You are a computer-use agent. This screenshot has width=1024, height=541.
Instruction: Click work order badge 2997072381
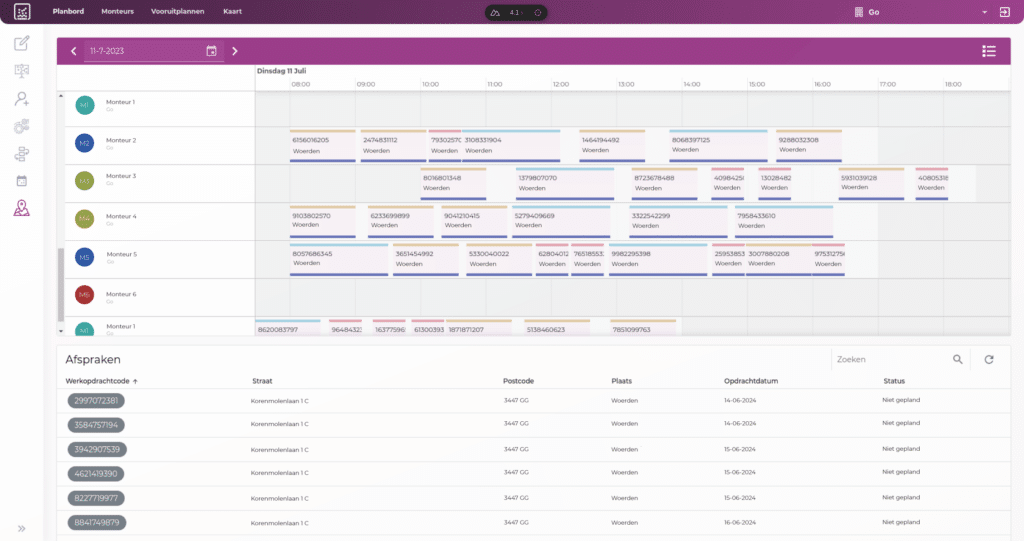click(x=96, y=401)
